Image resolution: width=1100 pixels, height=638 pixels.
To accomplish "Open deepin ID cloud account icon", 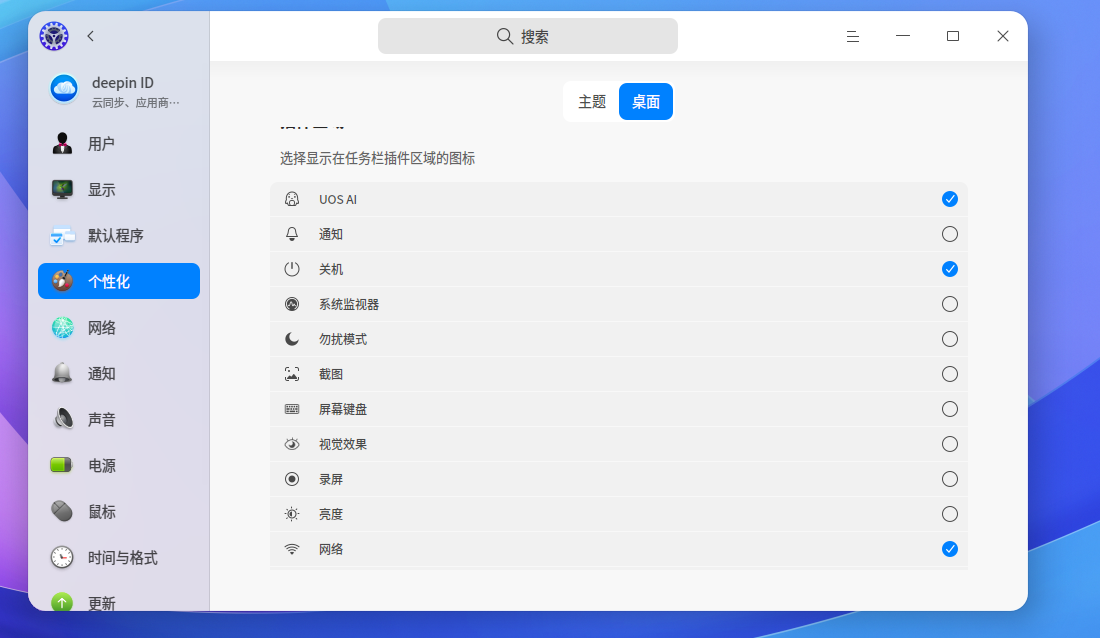I will pos(64,89).
